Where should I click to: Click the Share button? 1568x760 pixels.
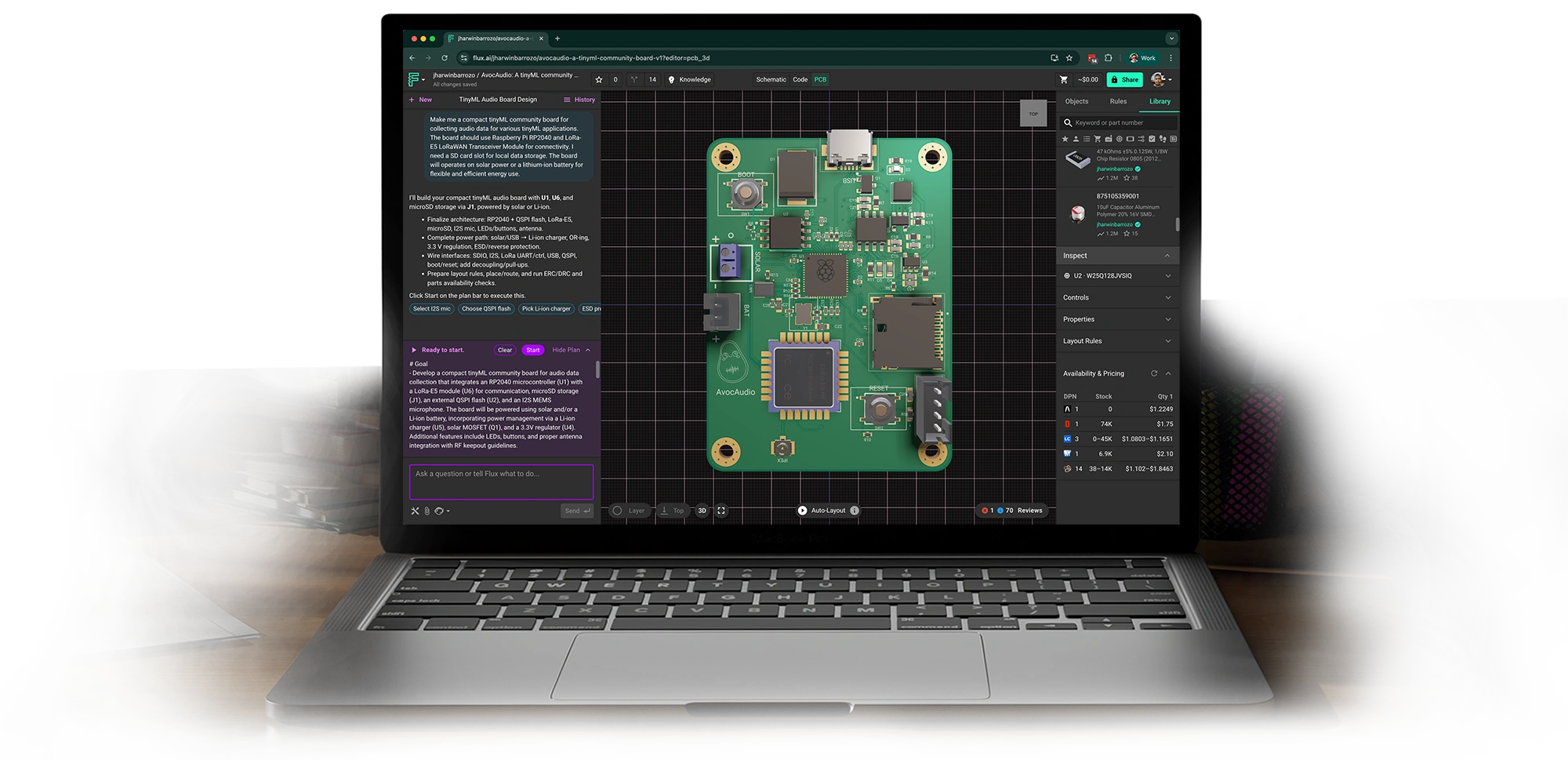1126,79
